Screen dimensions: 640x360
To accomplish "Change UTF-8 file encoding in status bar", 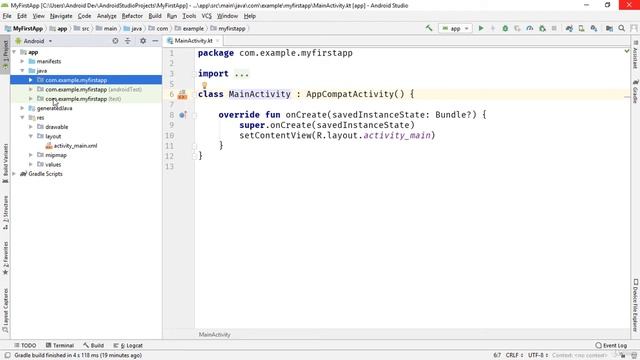I will pos(538,355).
